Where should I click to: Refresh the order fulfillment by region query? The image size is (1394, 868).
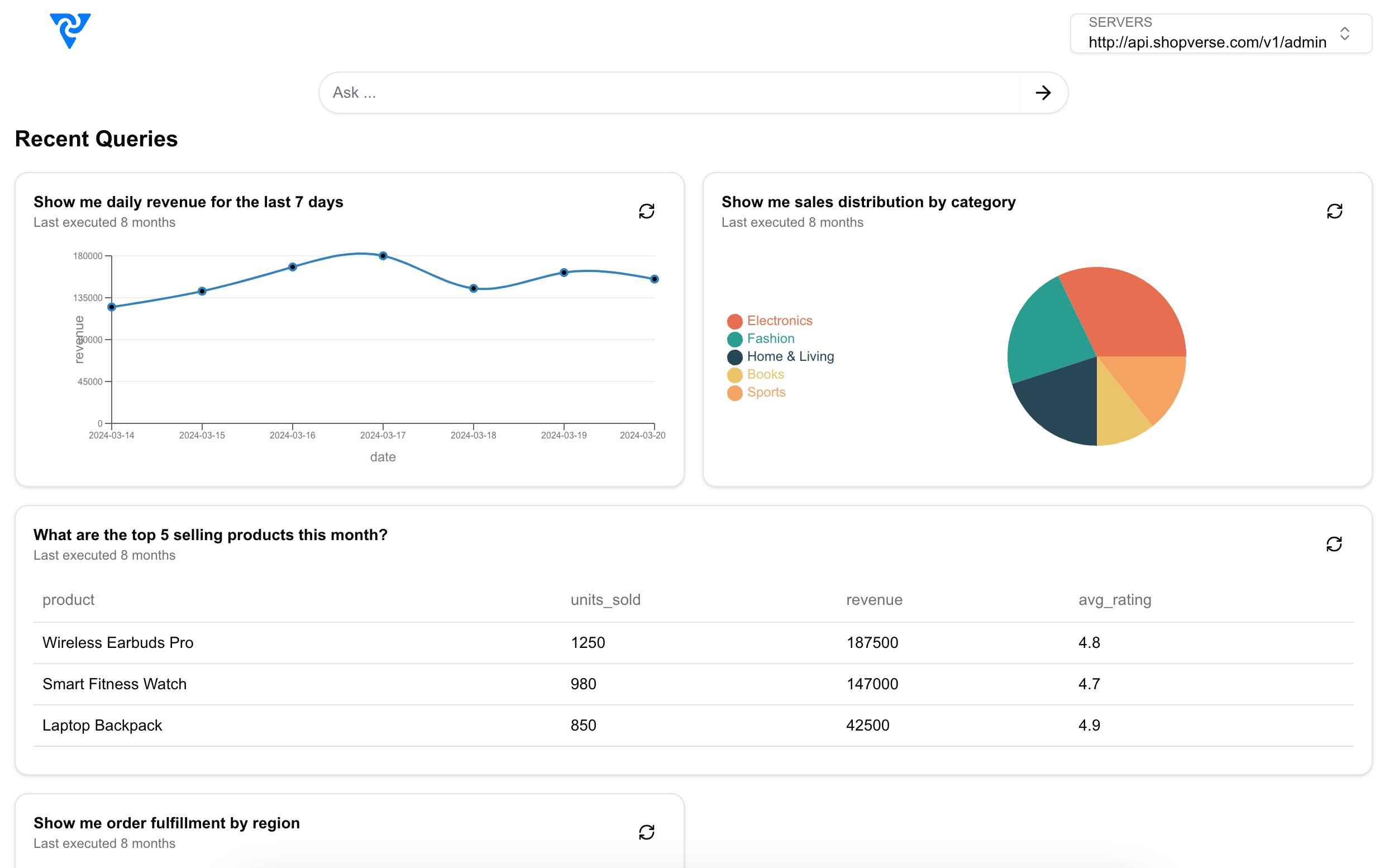tap(647, 832)
